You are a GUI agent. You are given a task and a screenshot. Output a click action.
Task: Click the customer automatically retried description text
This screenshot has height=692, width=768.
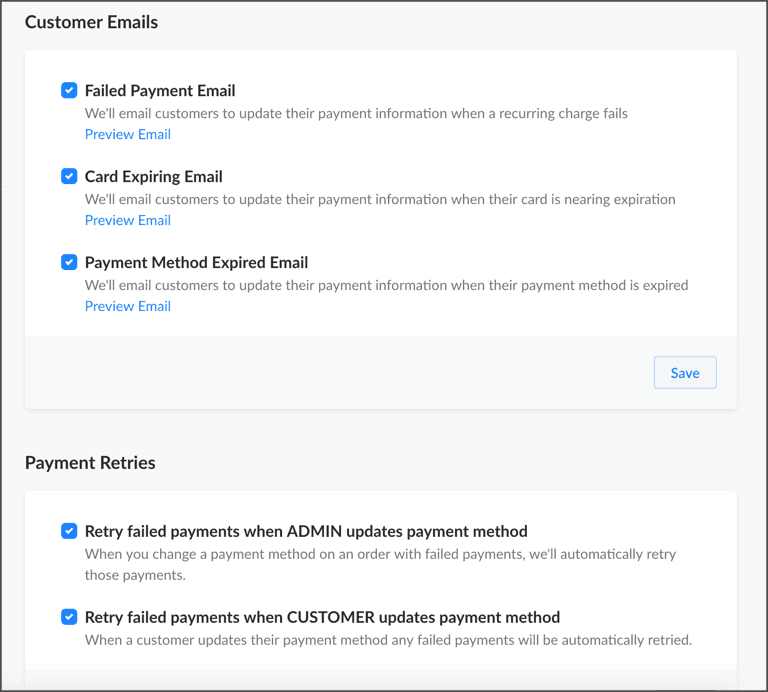click(x=388, y=640)
